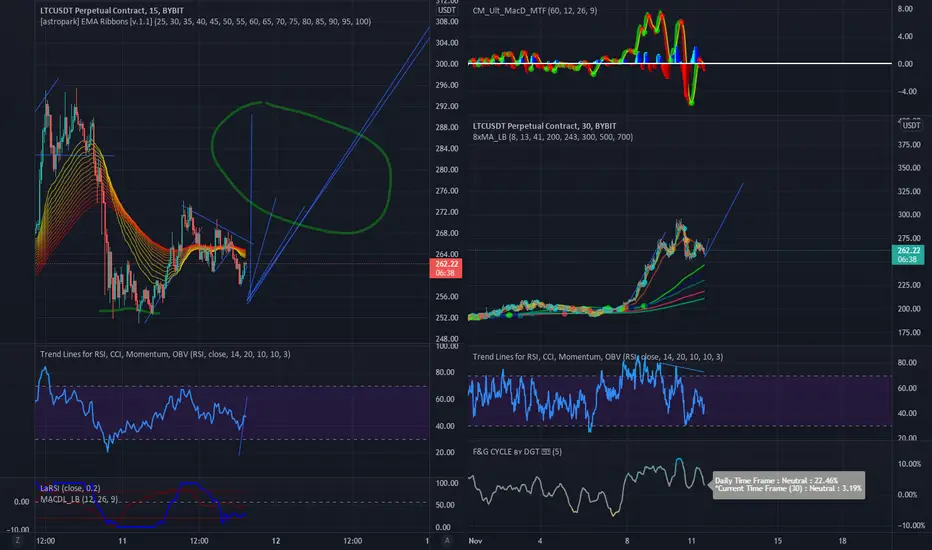Select the F&G CYCLE by DGT legend
Viewport: 932px width, 550px height.
tap(517, 451)
